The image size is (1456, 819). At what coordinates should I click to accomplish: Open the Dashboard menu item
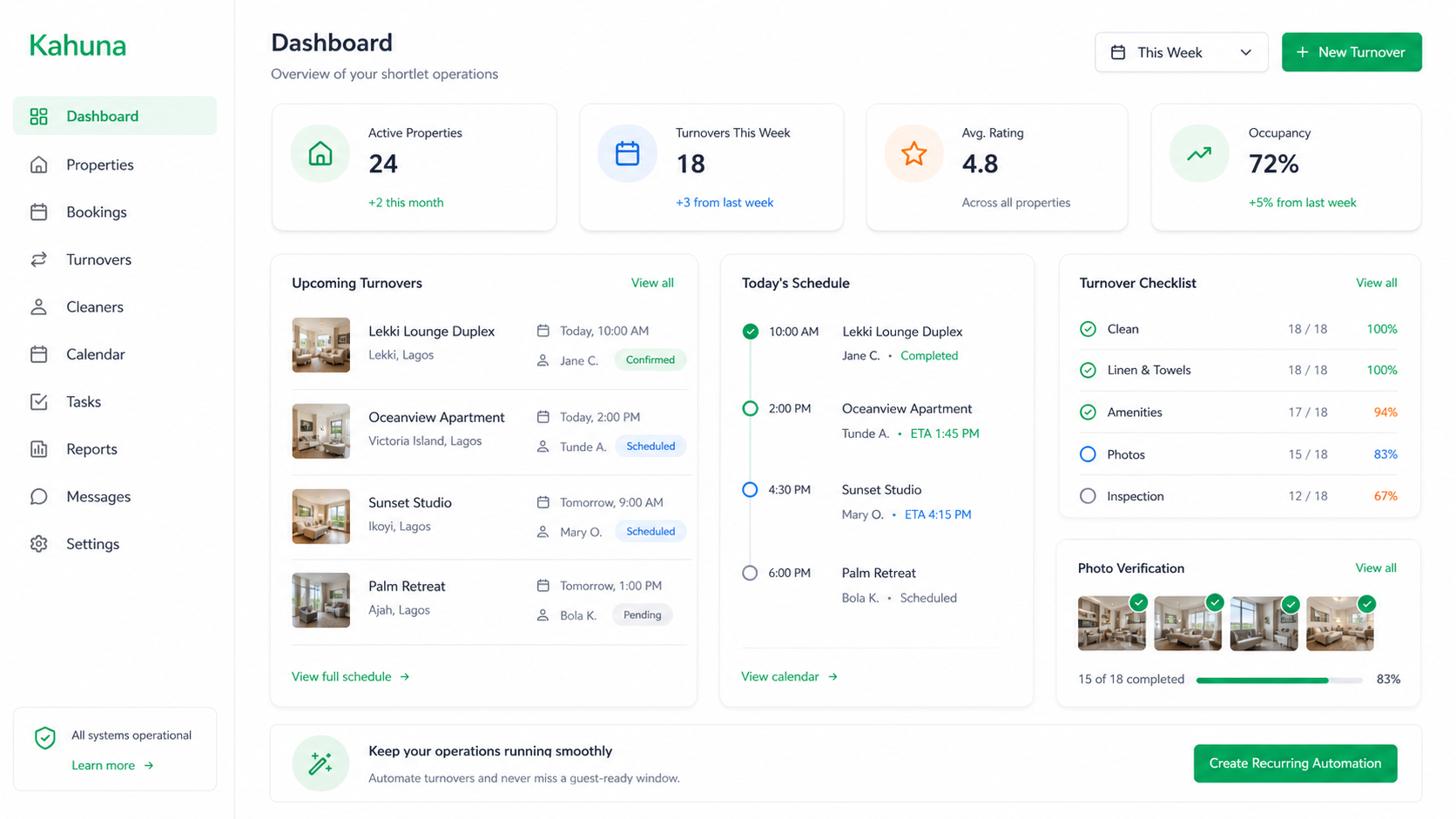coord(115,116)
